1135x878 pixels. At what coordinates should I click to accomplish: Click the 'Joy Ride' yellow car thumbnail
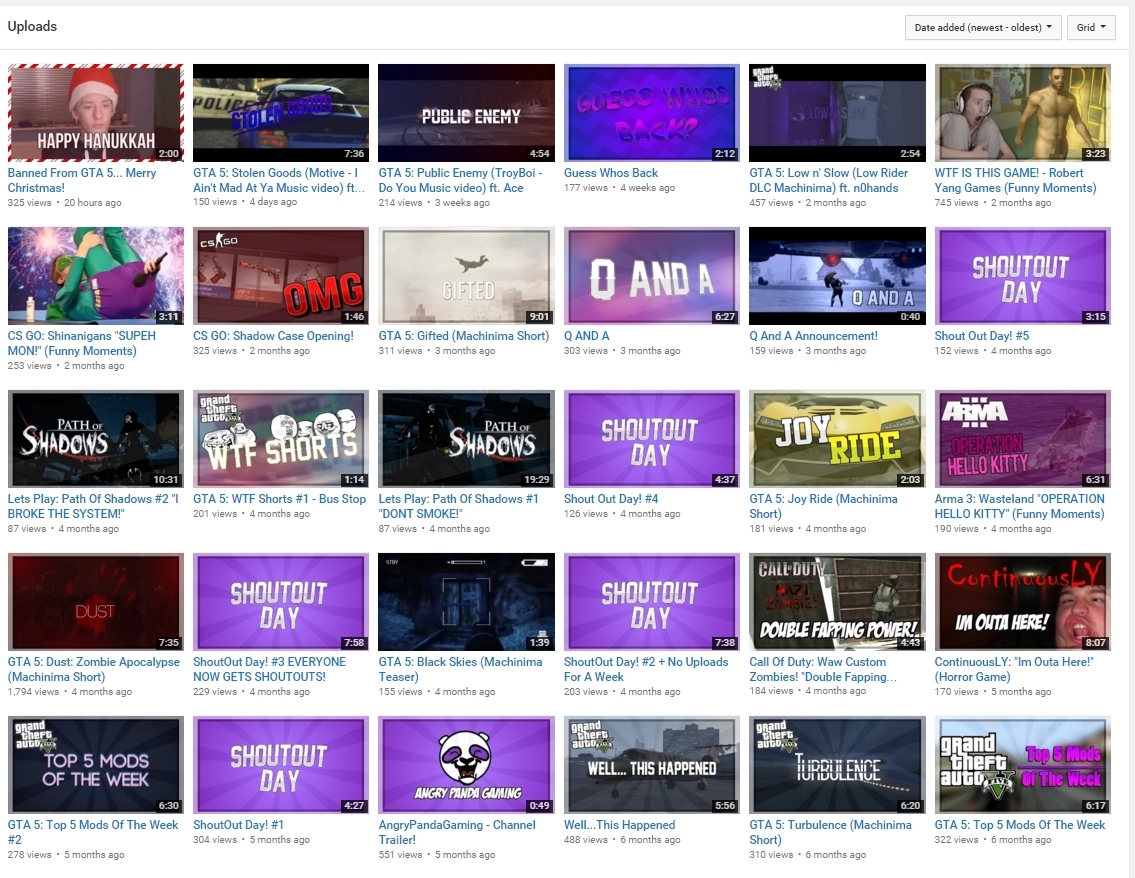click(837, 439)
